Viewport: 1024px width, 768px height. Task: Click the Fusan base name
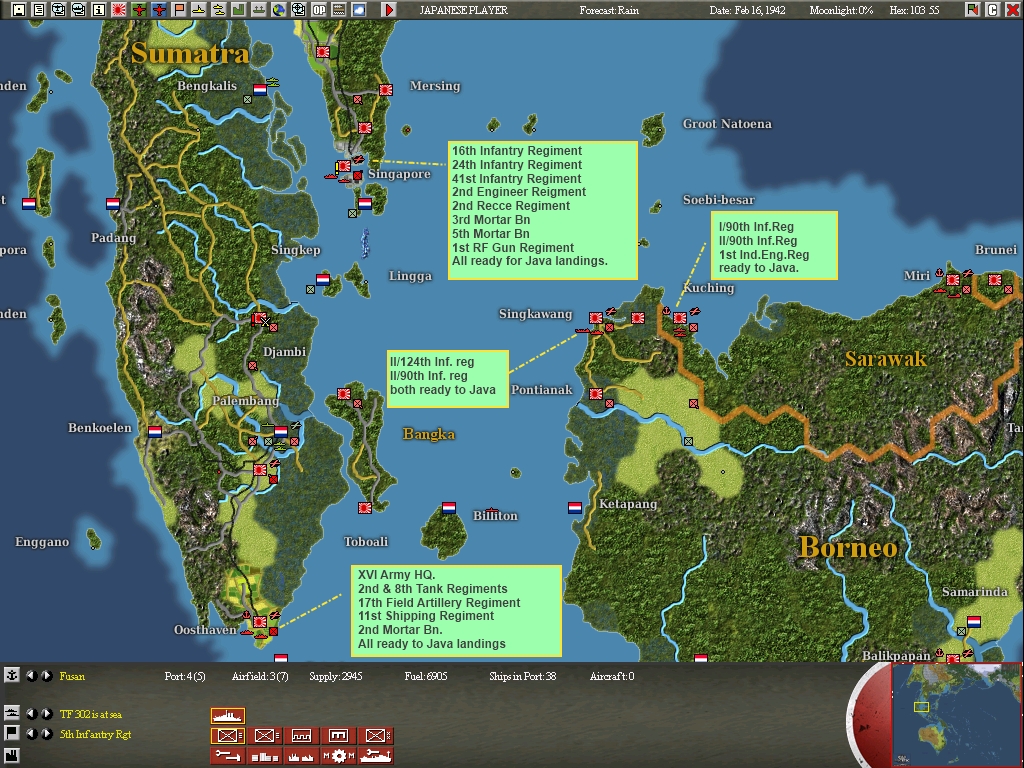pyautogui.click(x=72, y=676)
